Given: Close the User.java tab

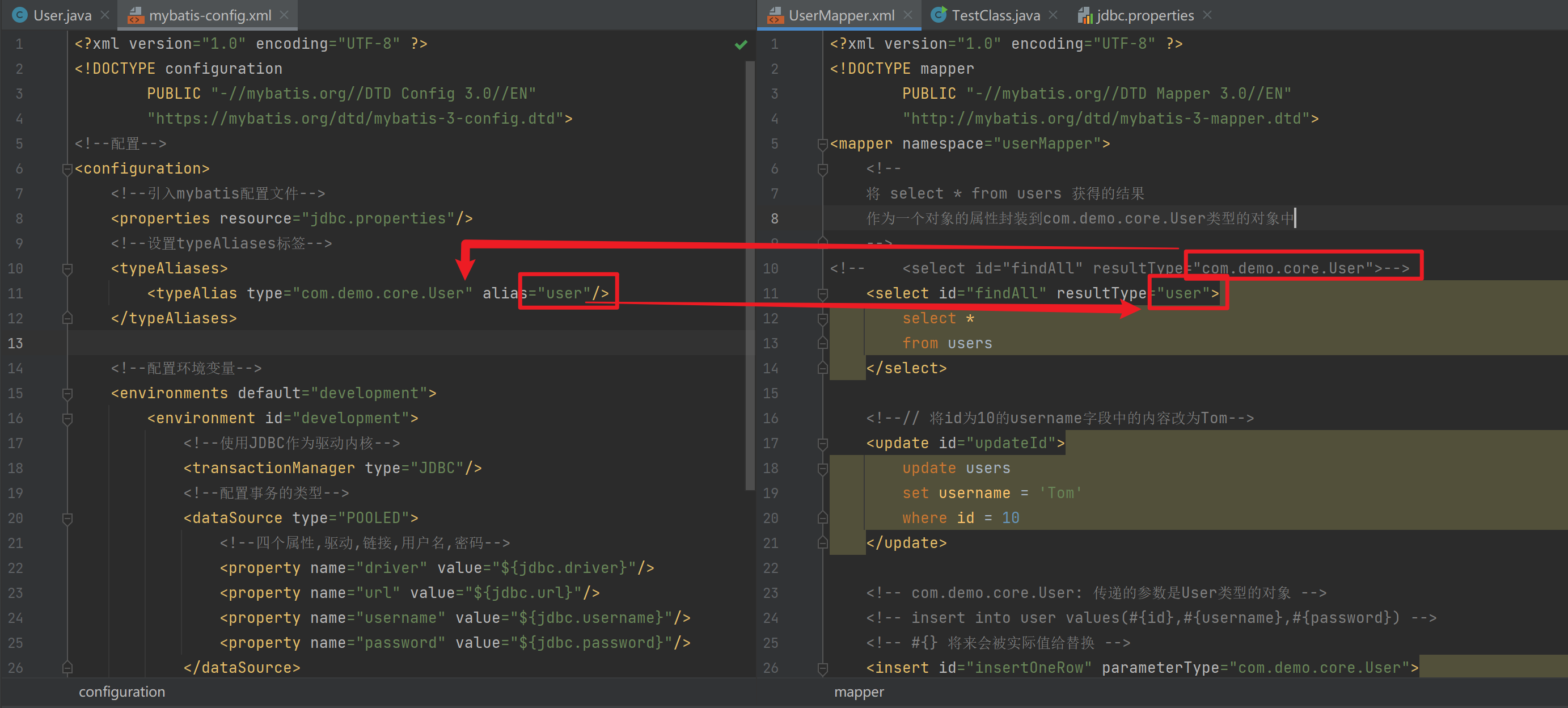Looking at the screenshot, I should 105,15.
